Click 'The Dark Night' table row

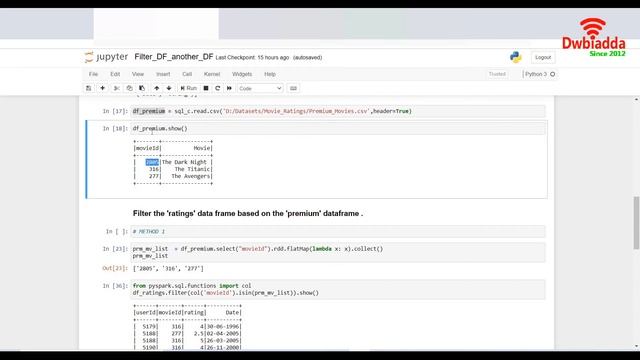point(173,162)
